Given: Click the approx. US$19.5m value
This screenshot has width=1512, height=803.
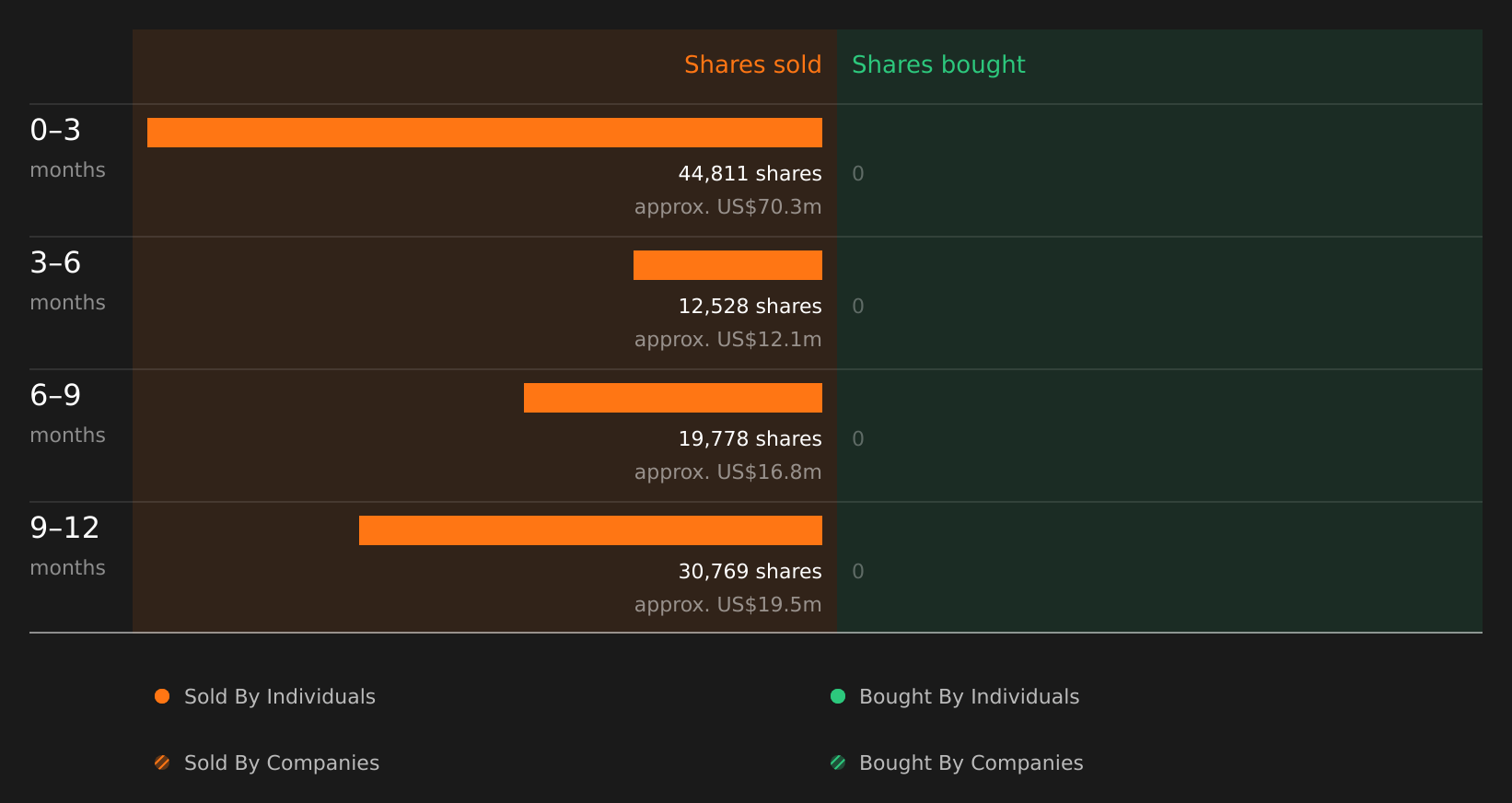Looking at the screenshot, I should (728, 605).
